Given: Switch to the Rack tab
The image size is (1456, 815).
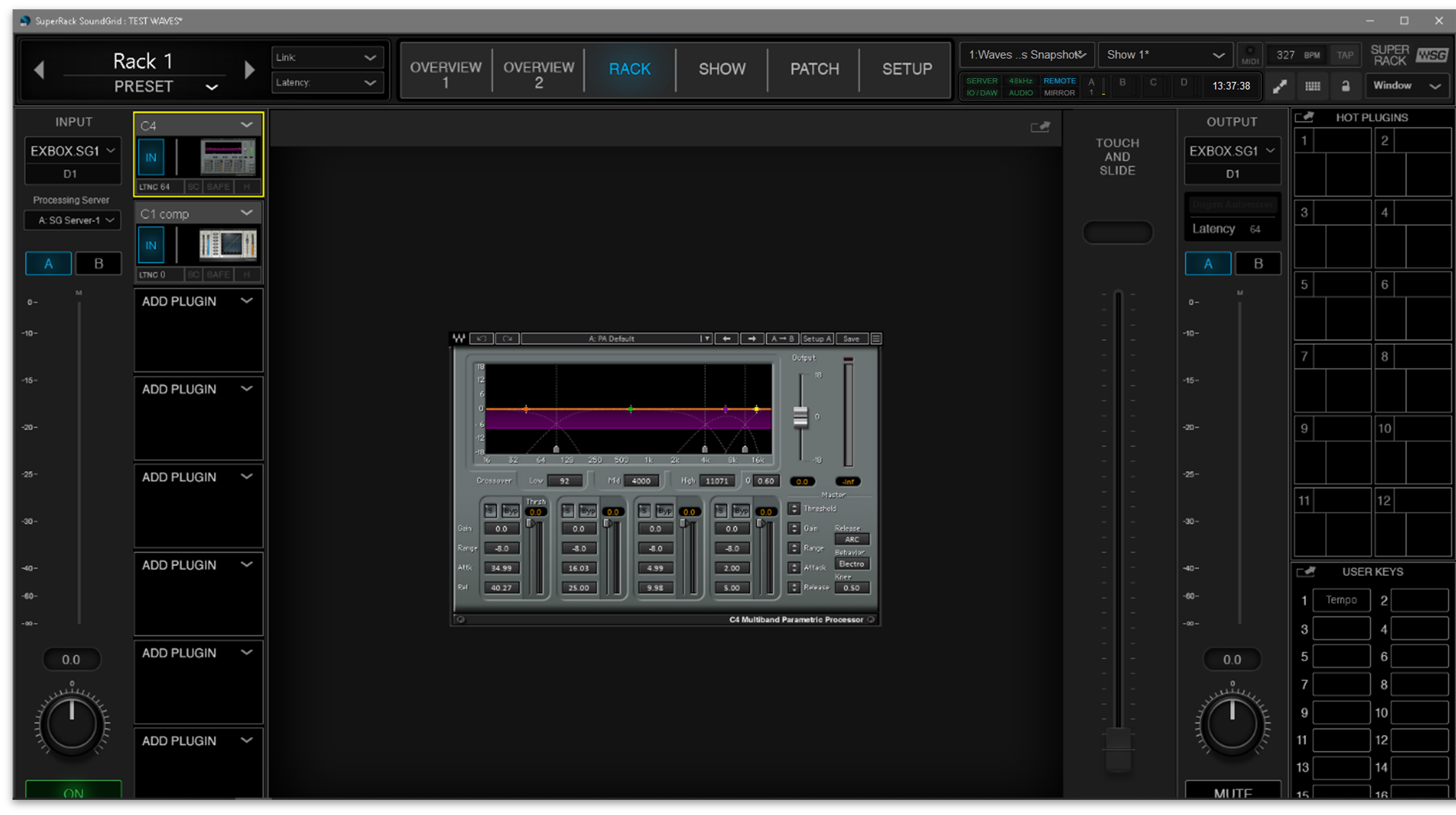Looking at the screenshot, I should pos(630,69).
